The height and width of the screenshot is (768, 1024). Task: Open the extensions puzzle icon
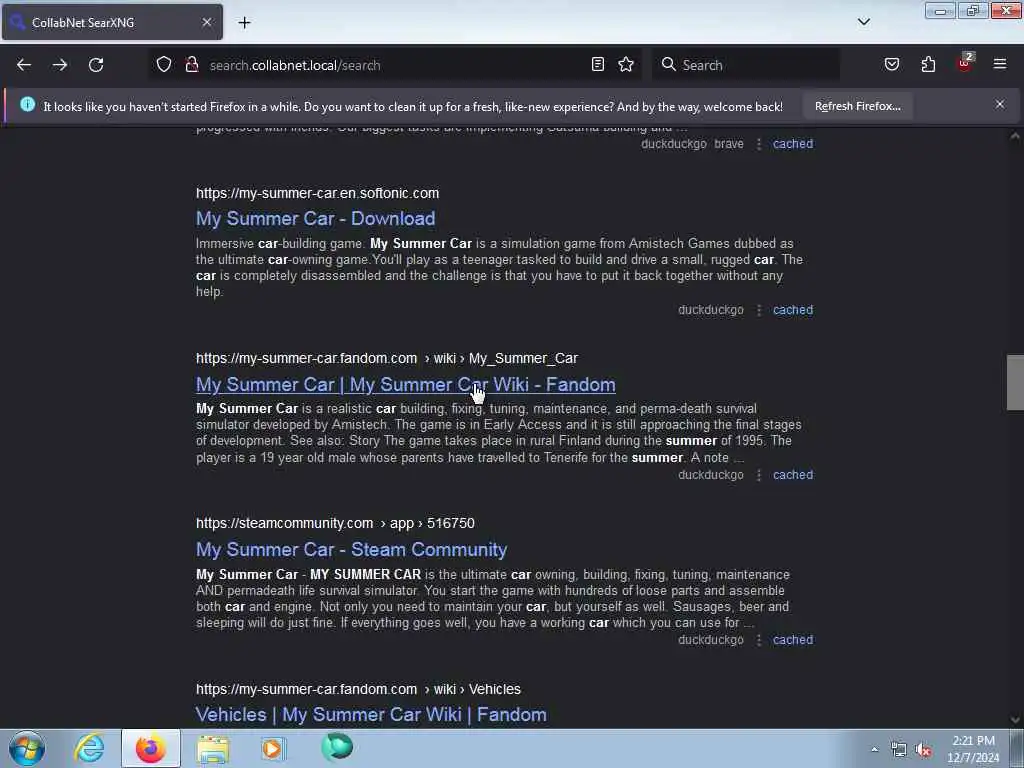[x=928, y=65]
